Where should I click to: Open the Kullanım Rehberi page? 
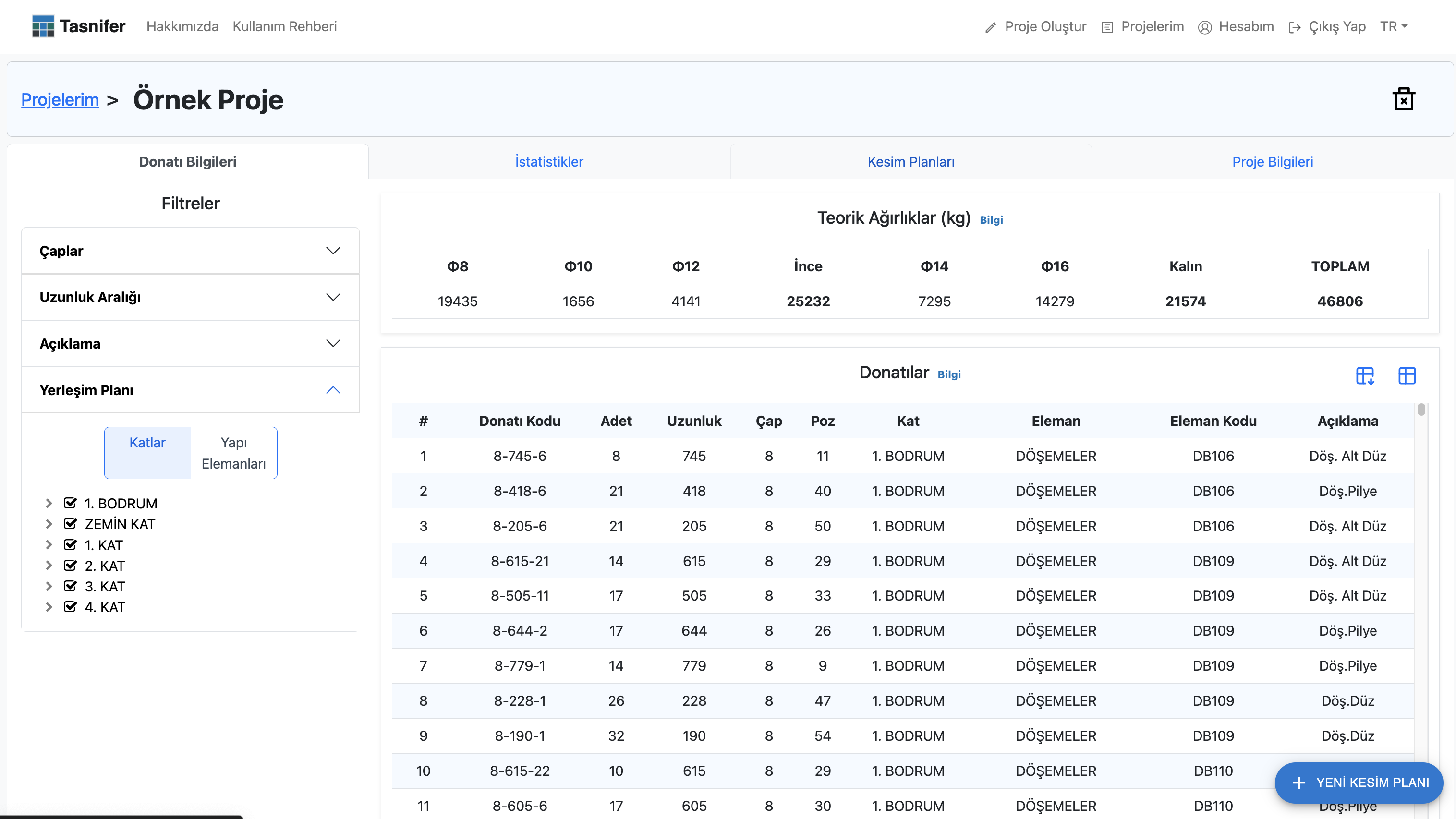pos(284,26)
